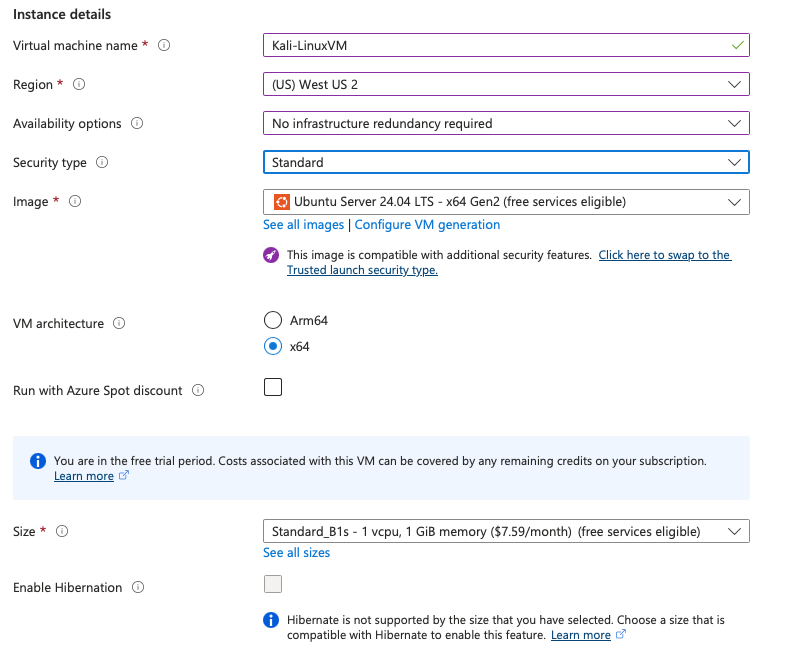Click the Ubuntu logo in Image dropdown
This screenshot has height=650, width=801.
[281, 202]
